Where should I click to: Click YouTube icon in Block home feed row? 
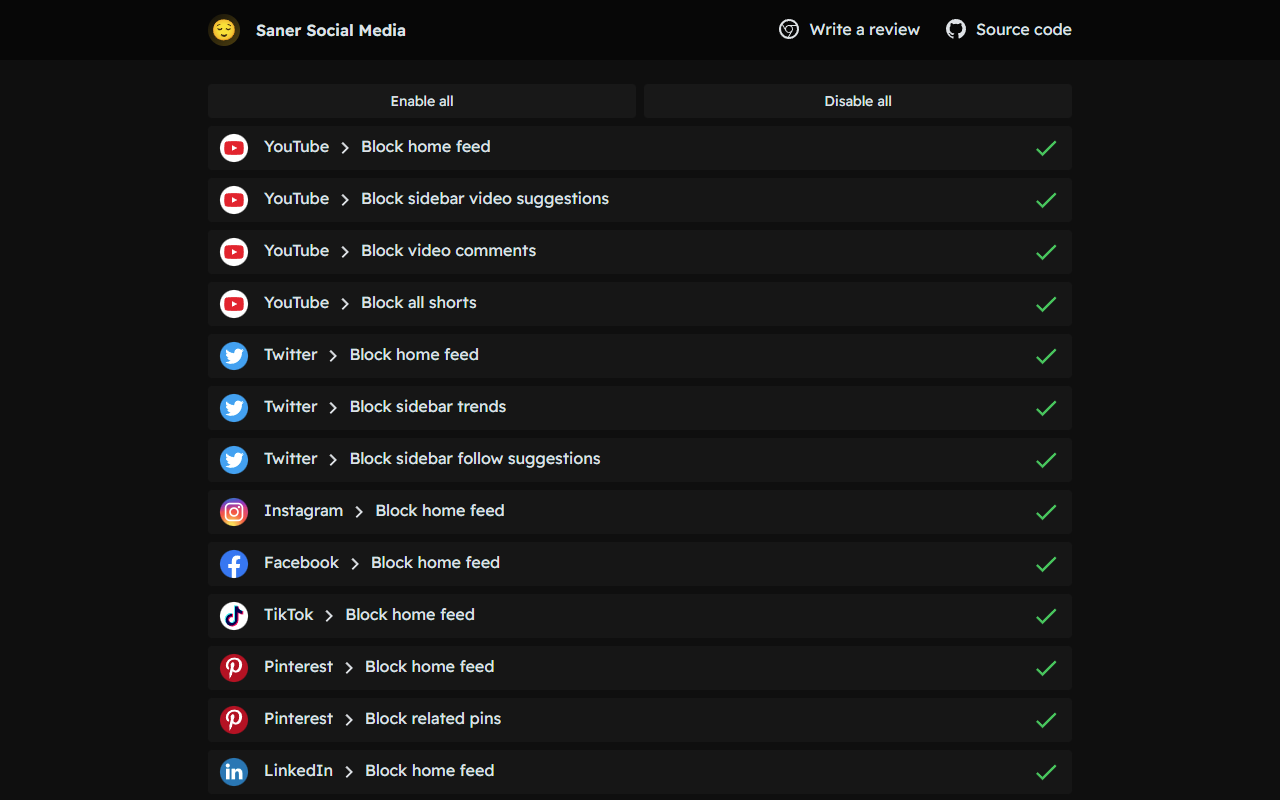tap(234, 148)
